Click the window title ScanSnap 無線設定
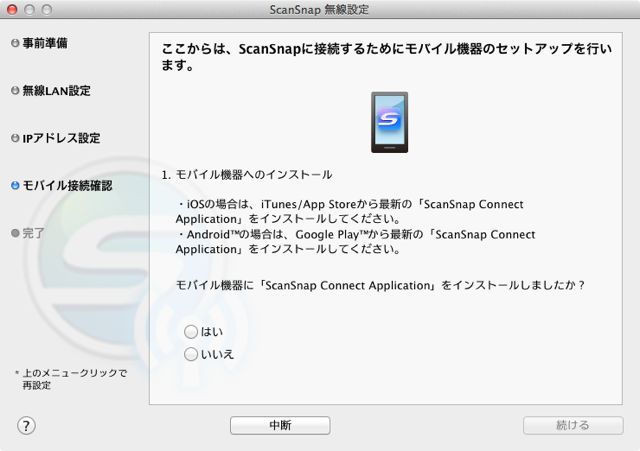 click(319, 10)
